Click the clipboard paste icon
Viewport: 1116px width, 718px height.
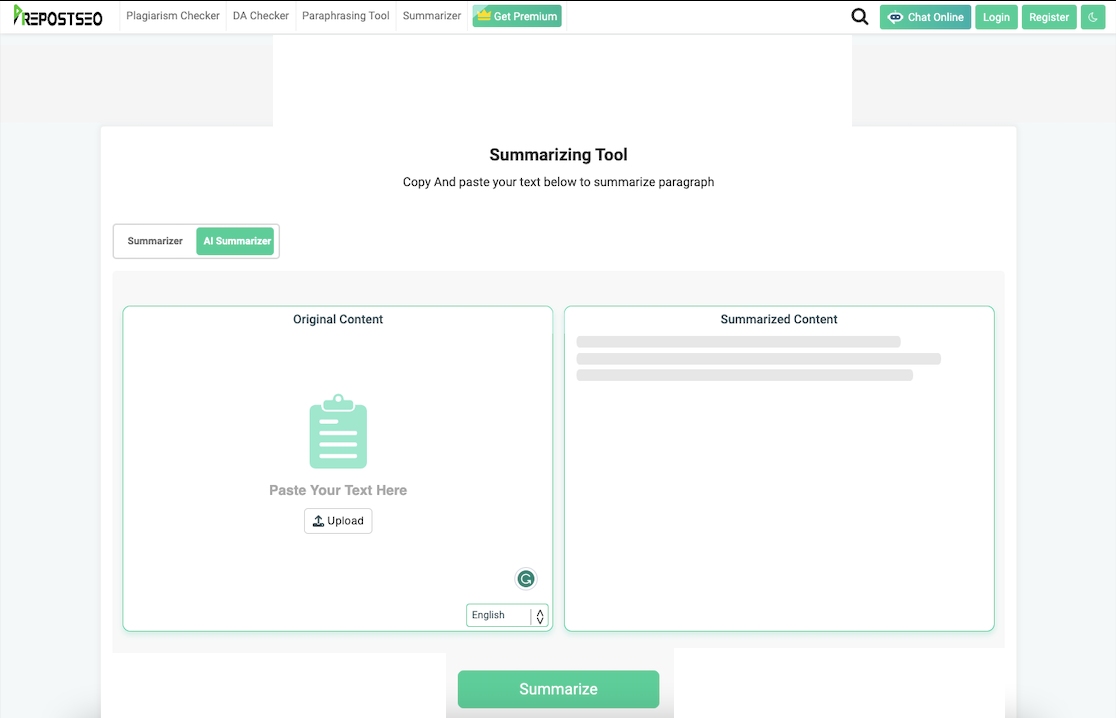point(338,431)
